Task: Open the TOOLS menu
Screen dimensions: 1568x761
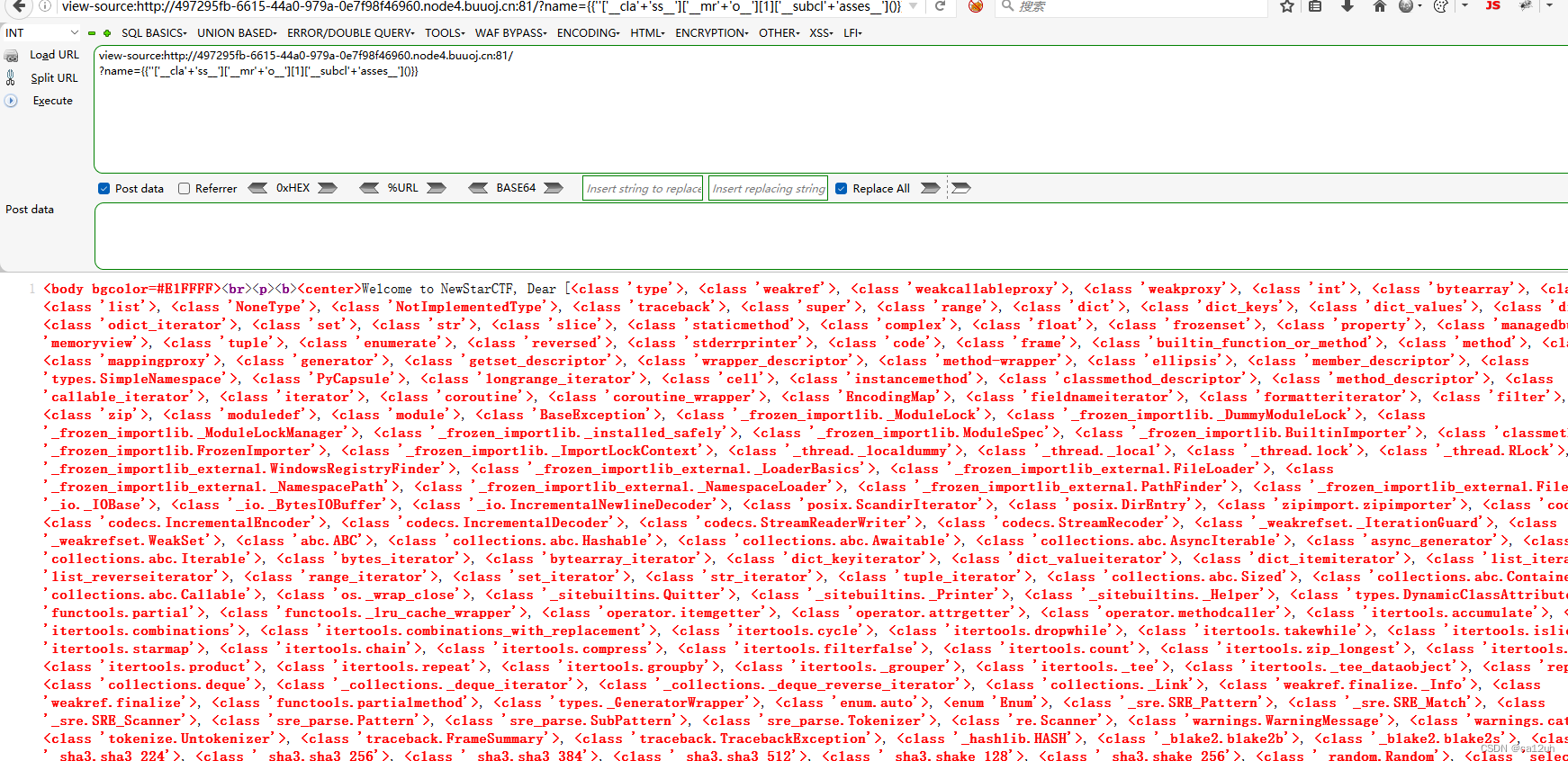Action: [x=445, y=33]
